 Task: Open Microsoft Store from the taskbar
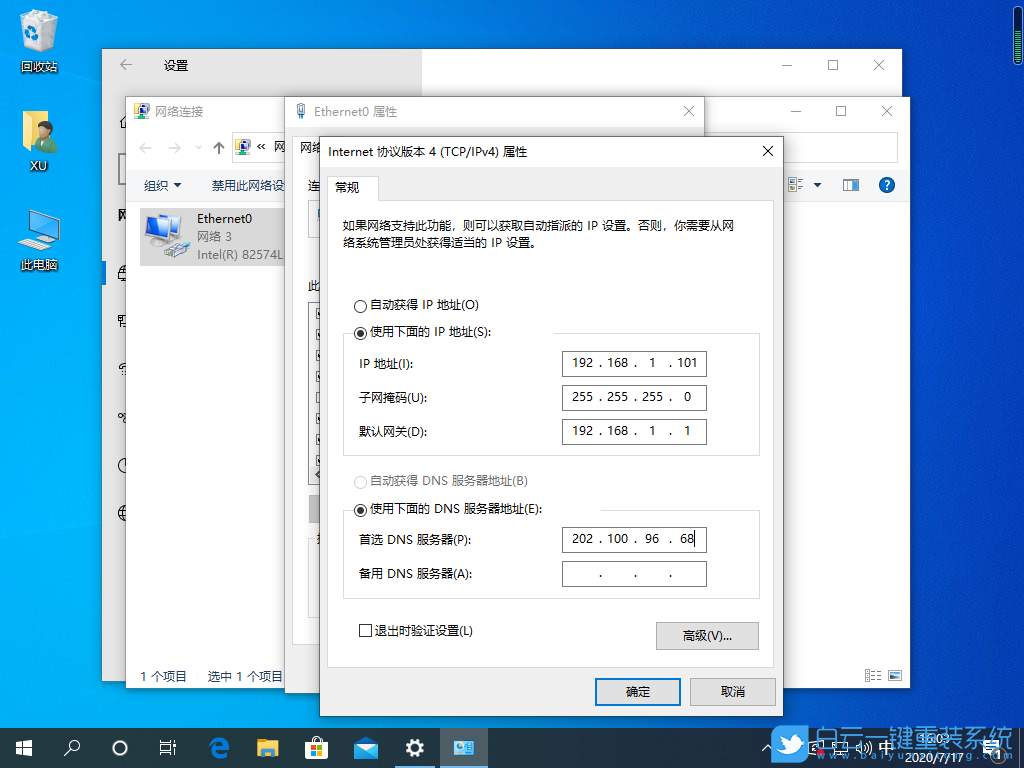pos(317,746)
